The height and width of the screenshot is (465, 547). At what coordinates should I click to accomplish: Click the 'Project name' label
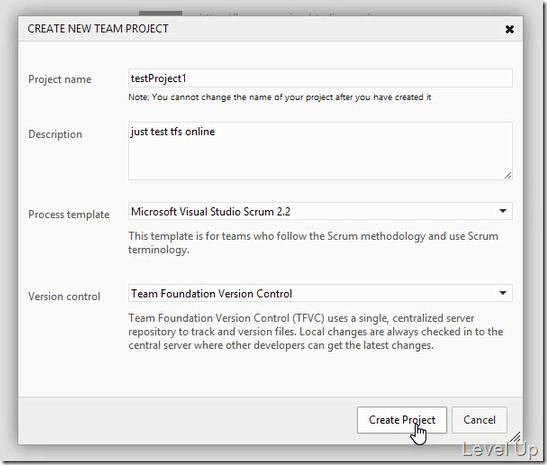(60, 80)
